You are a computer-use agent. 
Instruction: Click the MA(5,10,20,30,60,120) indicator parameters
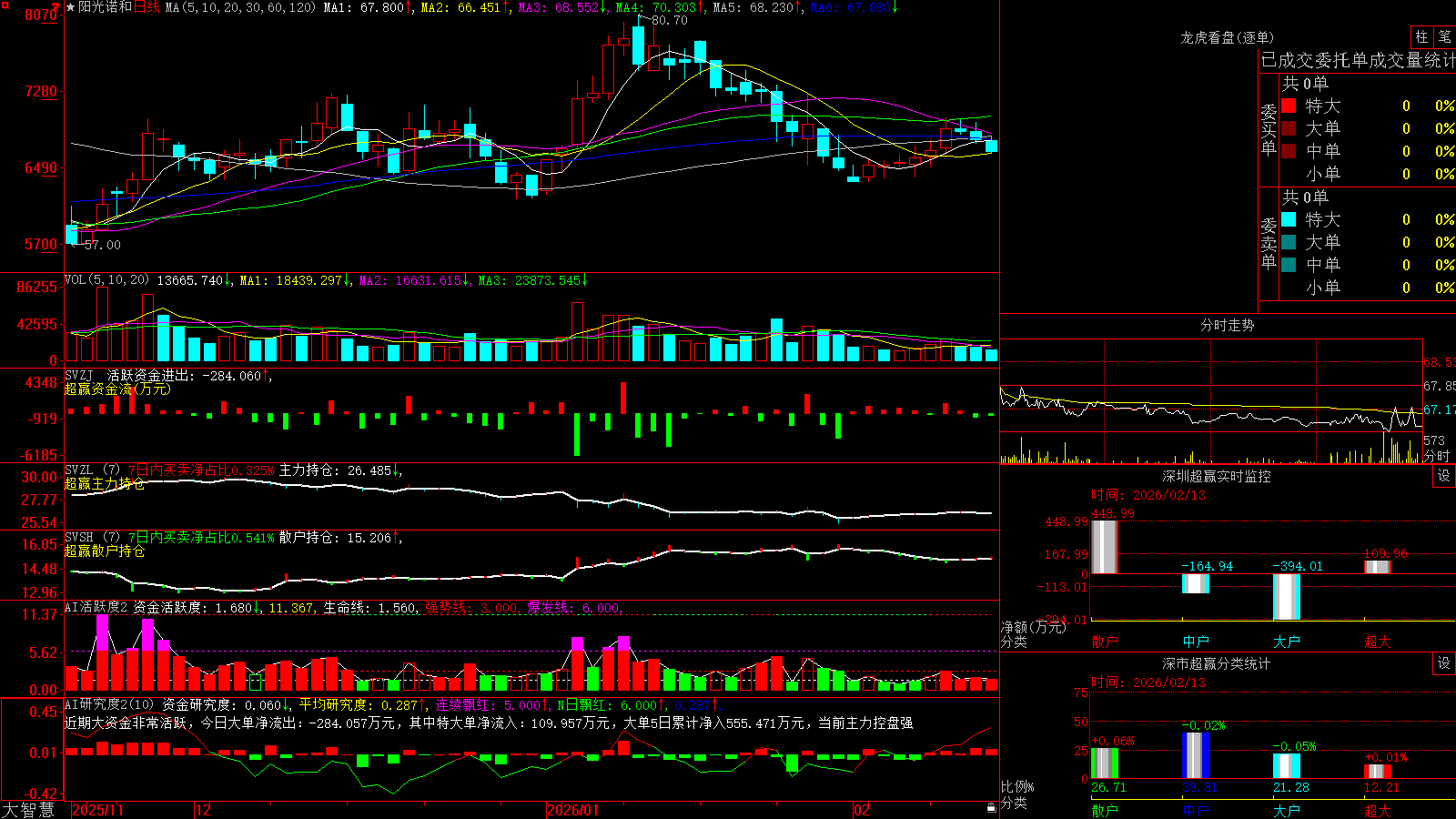click(x=241, y=7)
